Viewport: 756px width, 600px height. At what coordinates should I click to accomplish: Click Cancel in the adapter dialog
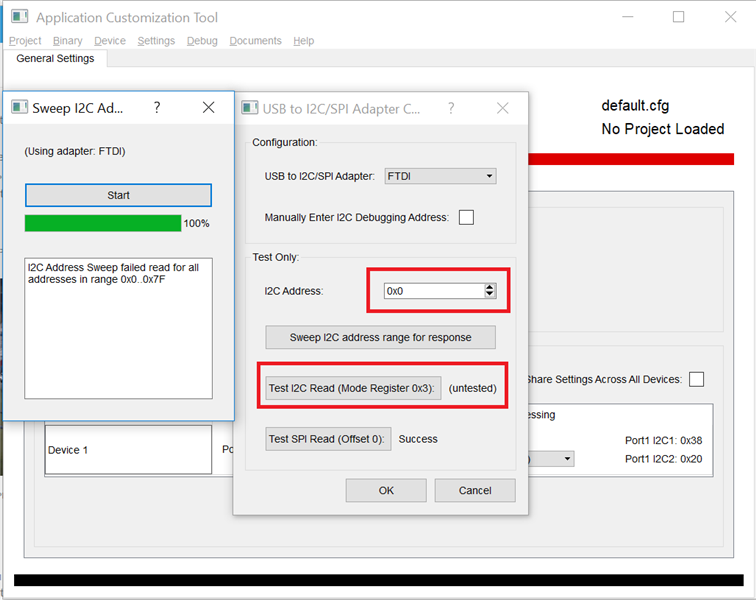[x=475, y=491]
